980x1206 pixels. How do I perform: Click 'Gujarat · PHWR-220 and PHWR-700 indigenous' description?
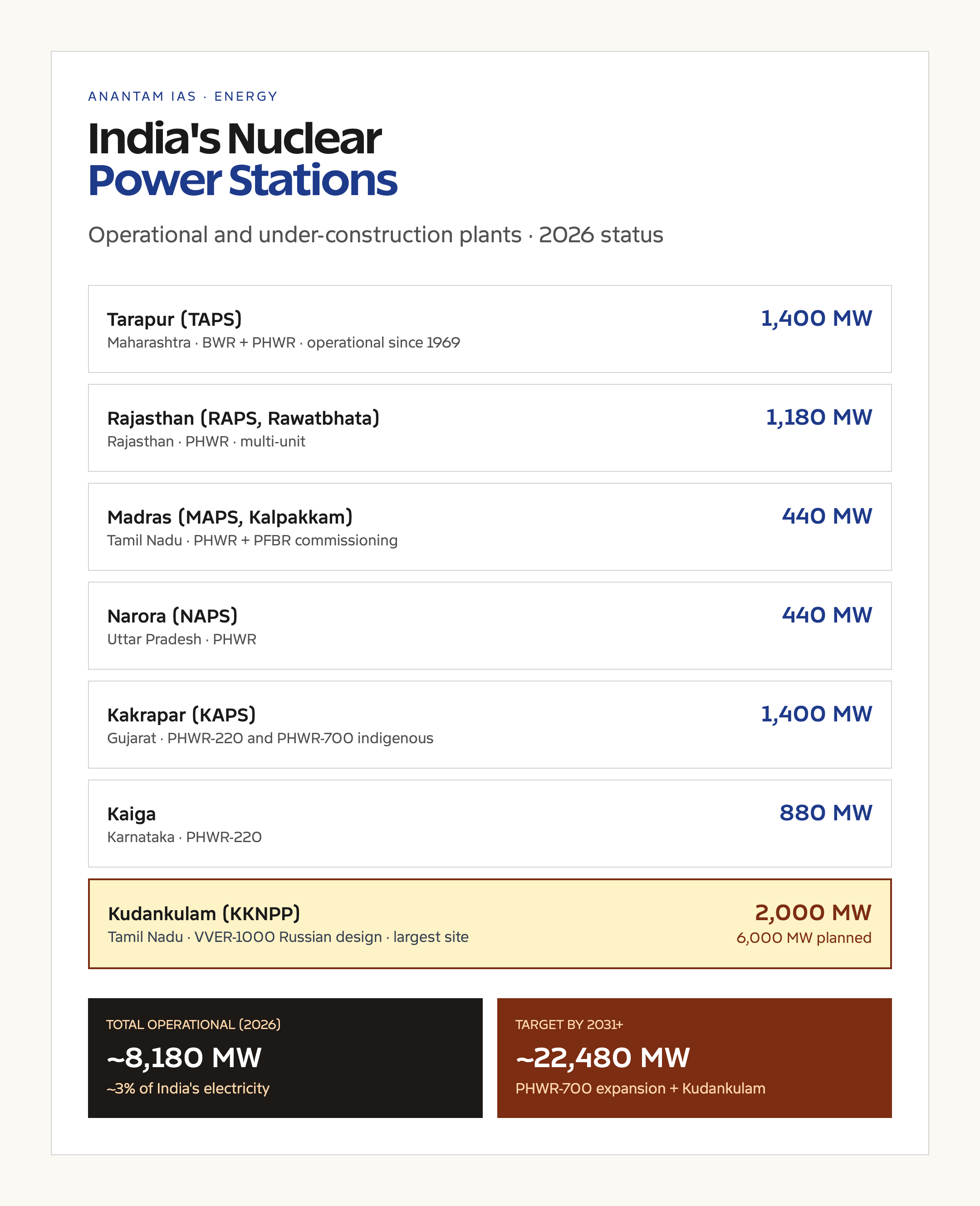[x=270, y=739]
